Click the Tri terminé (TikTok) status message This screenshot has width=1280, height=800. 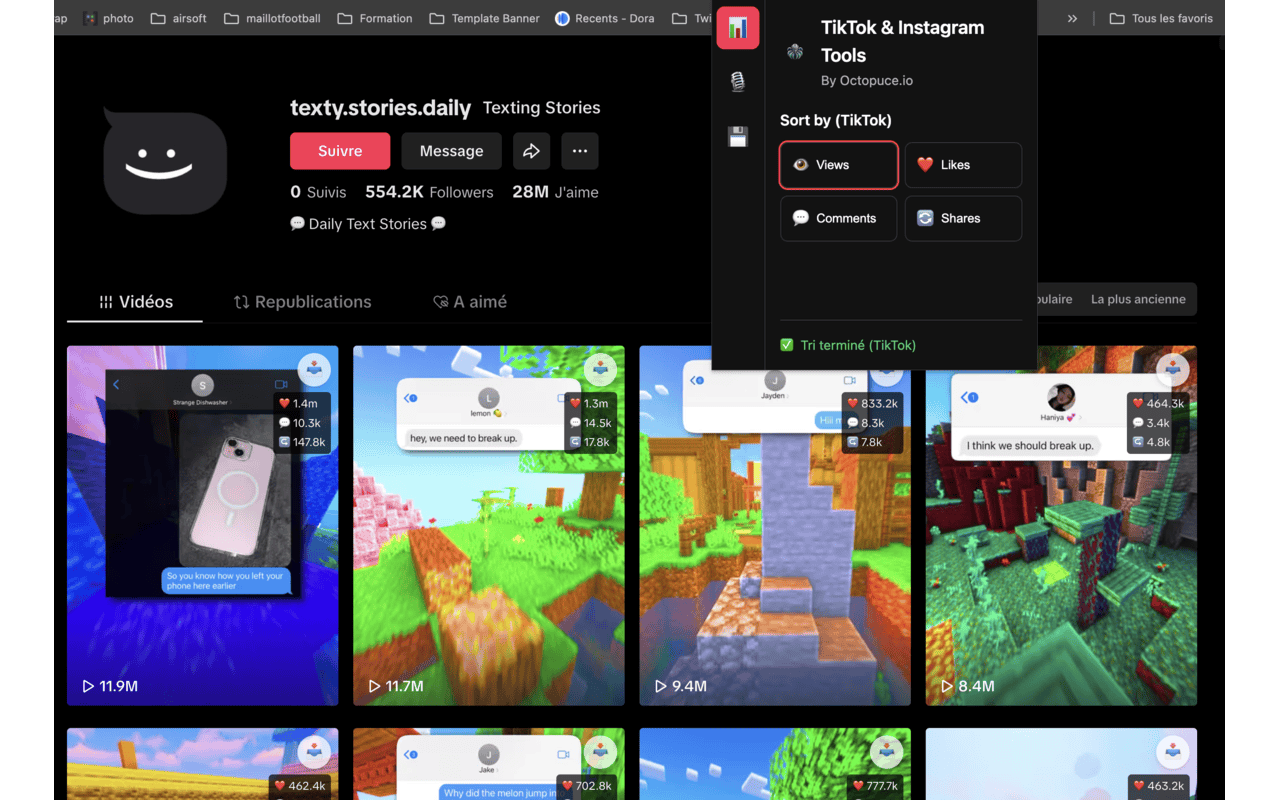(x=848, y=345)
